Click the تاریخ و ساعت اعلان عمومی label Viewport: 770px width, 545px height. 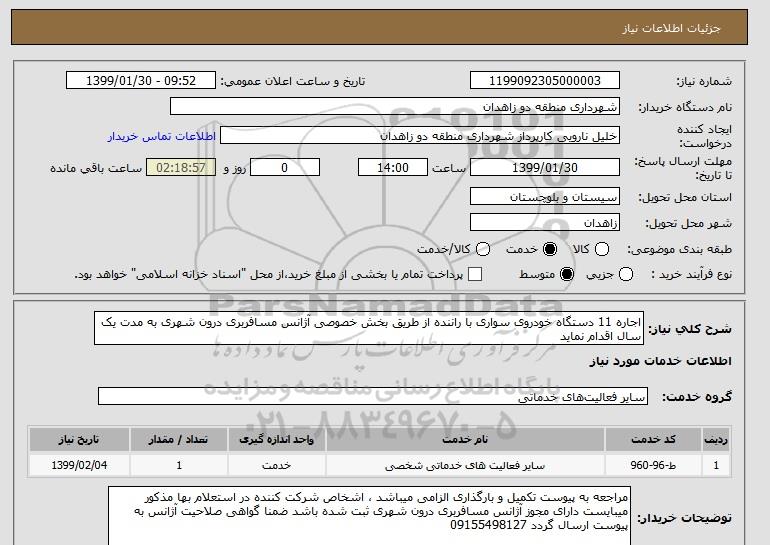(293, 82)
